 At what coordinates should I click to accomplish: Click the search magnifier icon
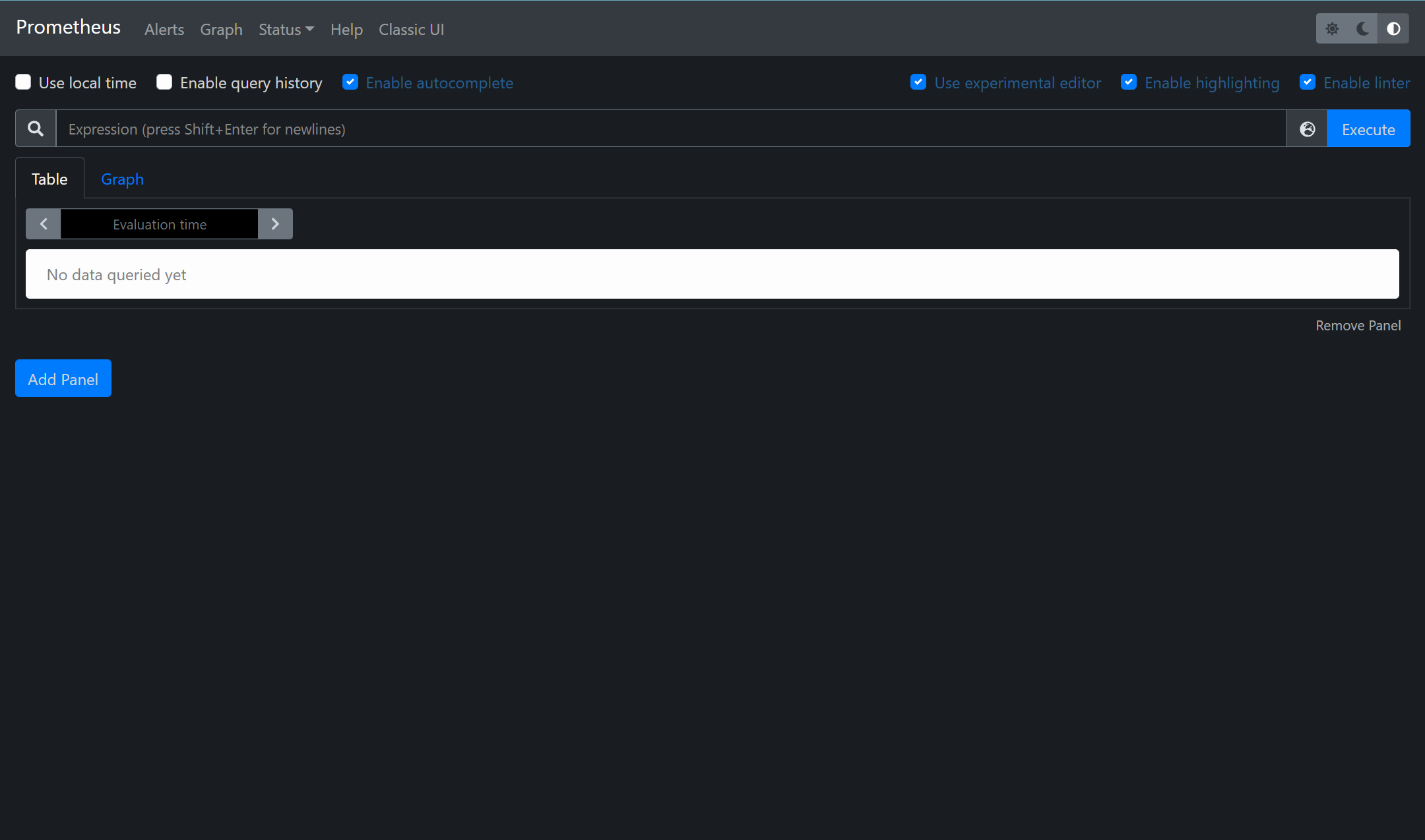pyautogui.click(x=36, y=129)
